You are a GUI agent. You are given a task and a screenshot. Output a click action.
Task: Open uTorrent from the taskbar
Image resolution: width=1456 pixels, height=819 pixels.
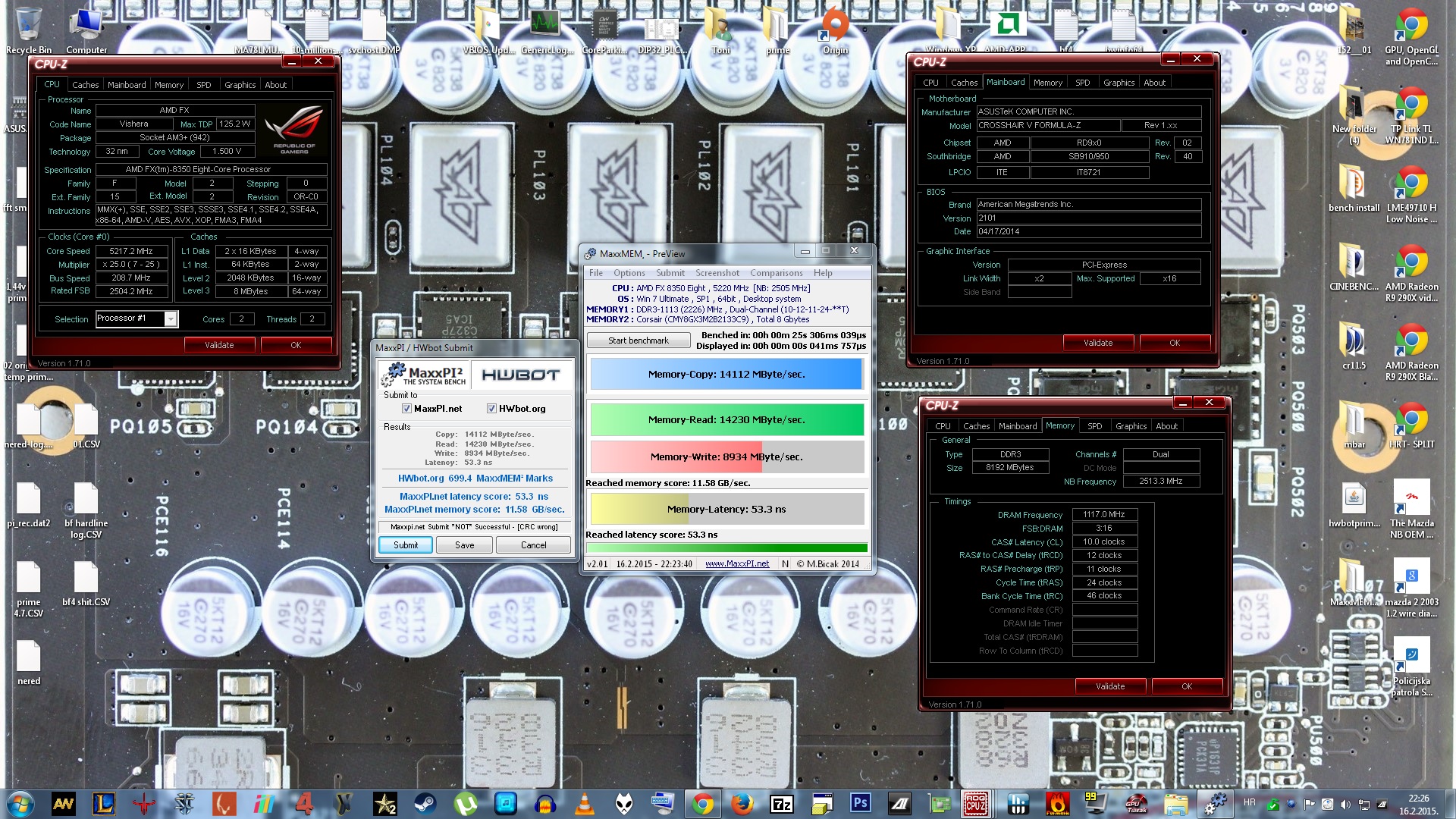pyautogui.click(x=465, y=804)
